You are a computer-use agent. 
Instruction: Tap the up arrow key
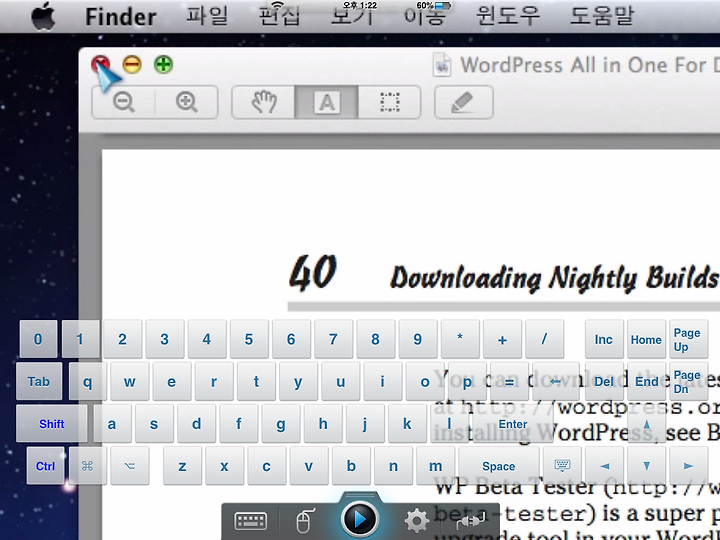[x=647, y=423]
